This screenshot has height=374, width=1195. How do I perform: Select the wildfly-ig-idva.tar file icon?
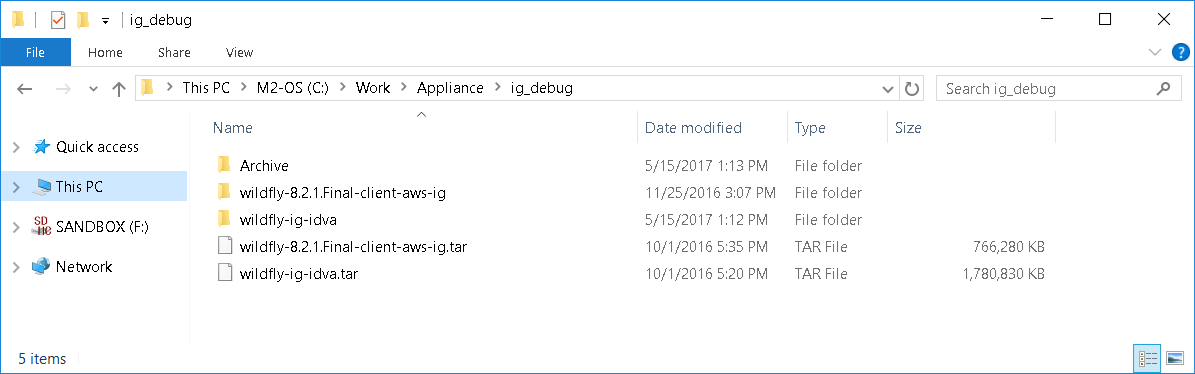point(224,273)
